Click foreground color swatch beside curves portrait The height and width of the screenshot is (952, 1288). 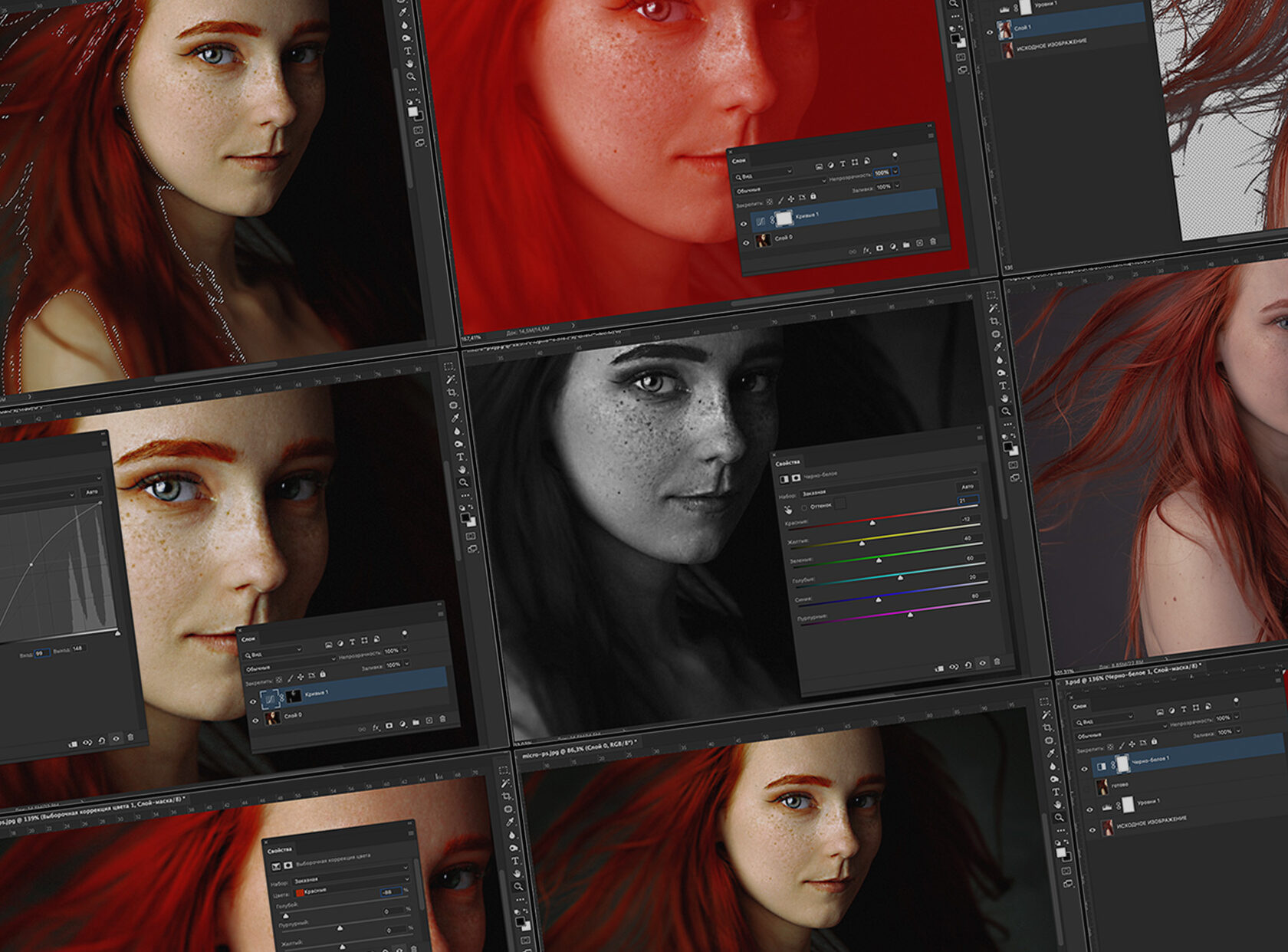[466, 518]
